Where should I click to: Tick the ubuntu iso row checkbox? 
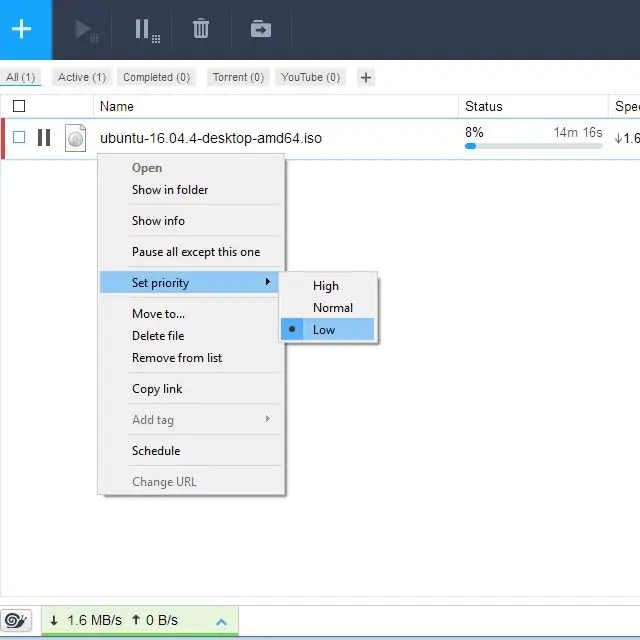tap(19, 137)
